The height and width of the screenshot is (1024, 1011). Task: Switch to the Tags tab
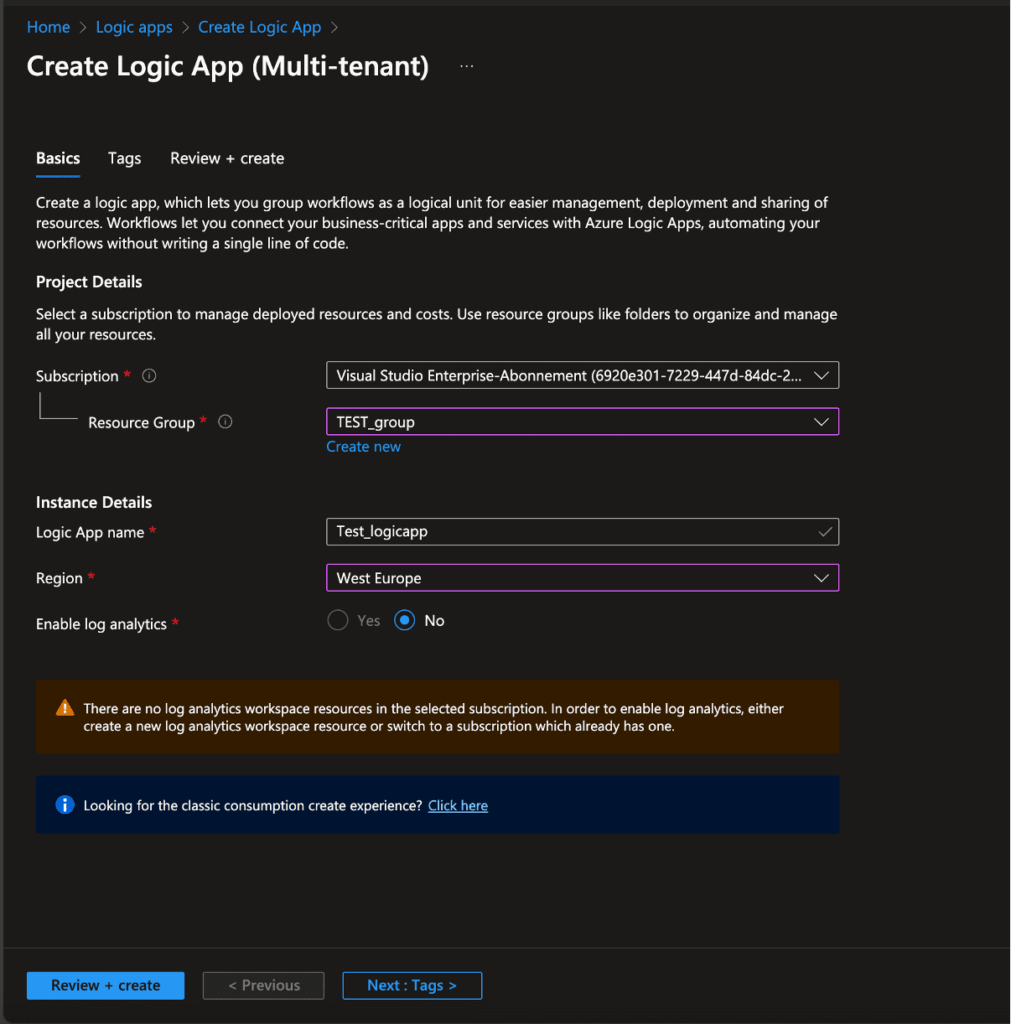pyautogui.click(x=124, y=158)
